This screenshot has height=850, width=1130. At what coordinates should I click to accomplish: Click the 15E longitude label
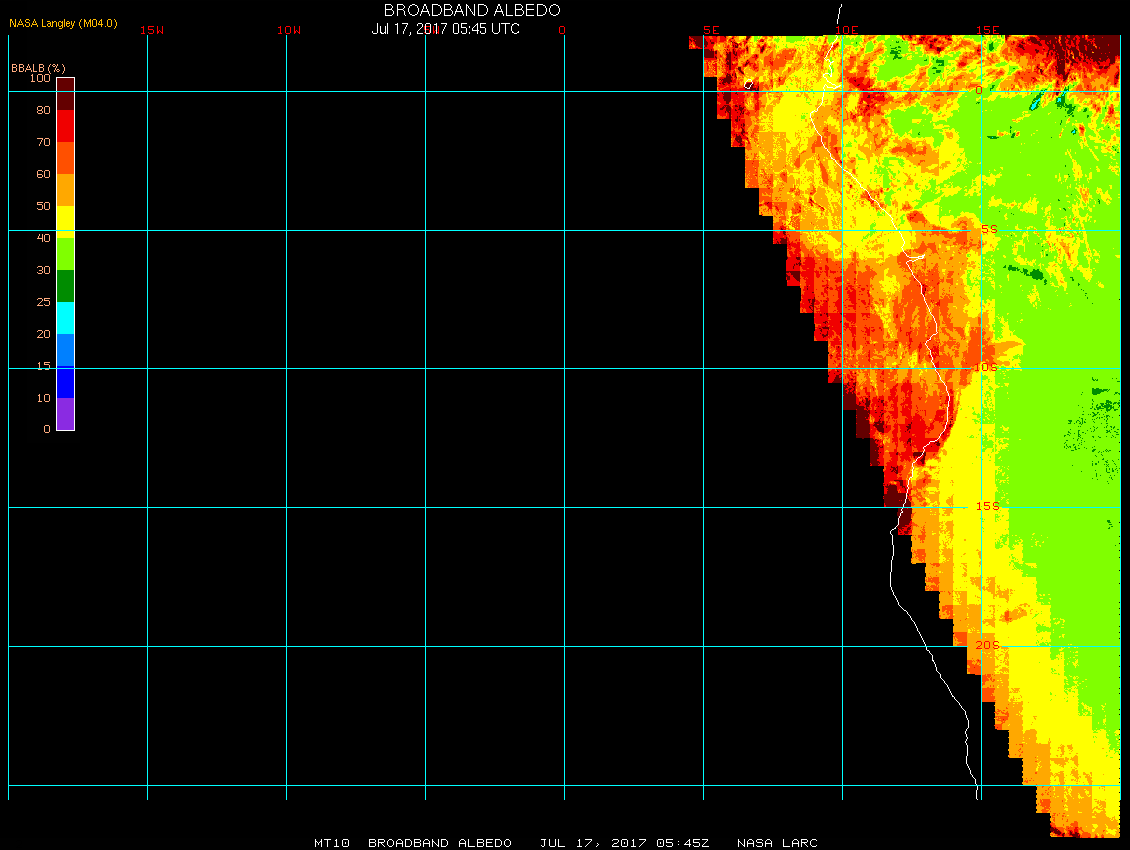[988, 30]
